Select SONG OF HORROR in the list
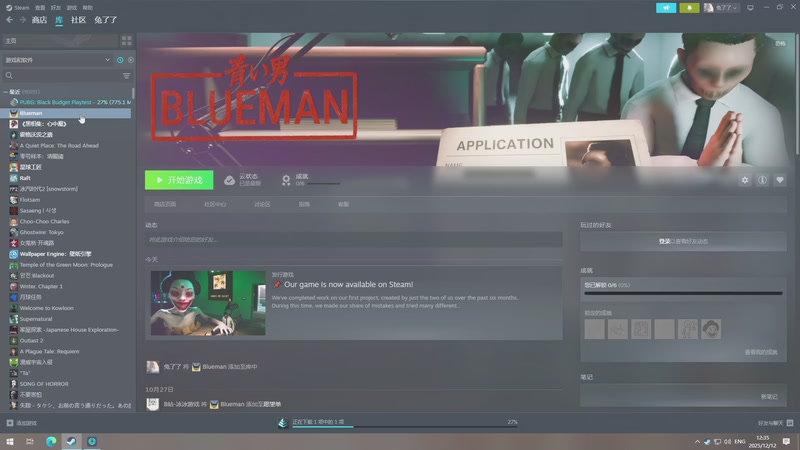Image resolution: width=800 pixels, height=450 pixels. 44,384
